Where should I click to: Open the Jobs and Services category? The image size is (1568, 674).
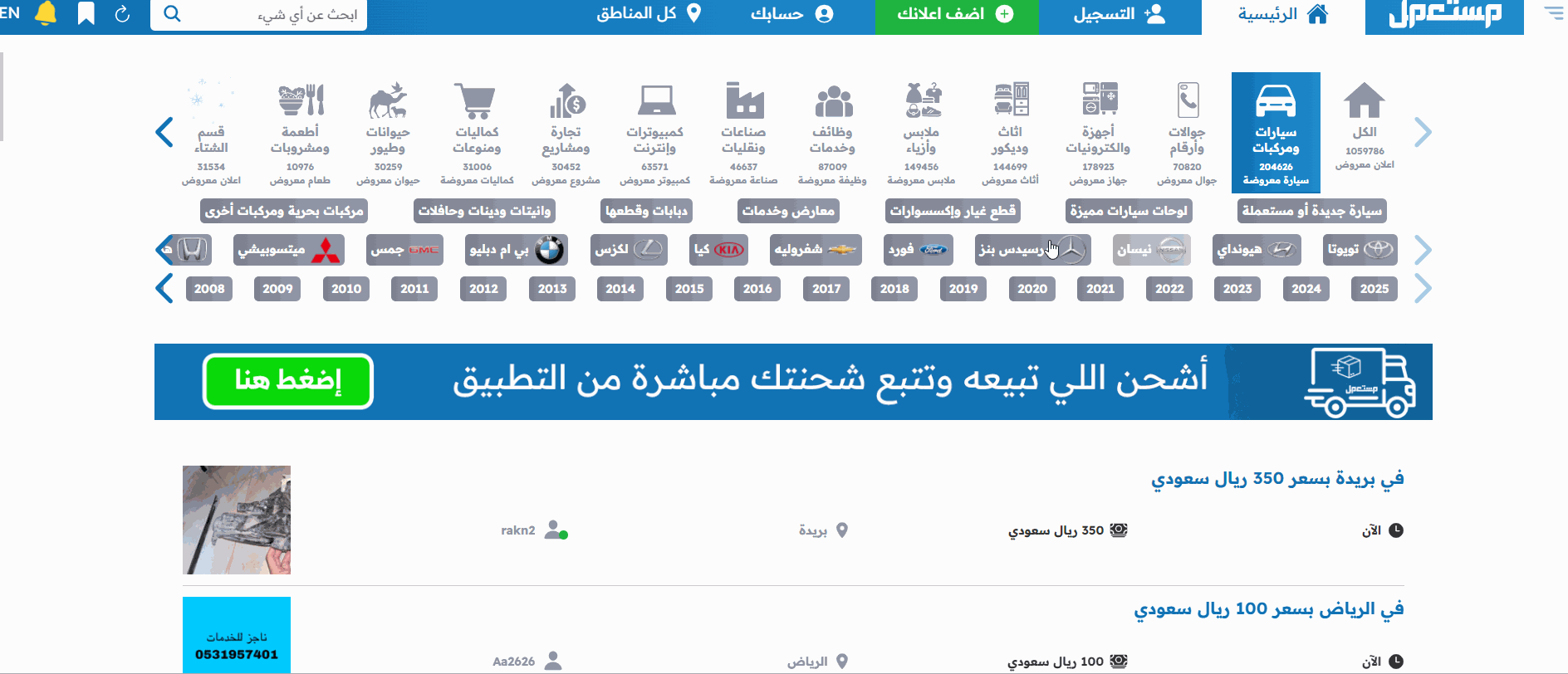coord(832,133)
